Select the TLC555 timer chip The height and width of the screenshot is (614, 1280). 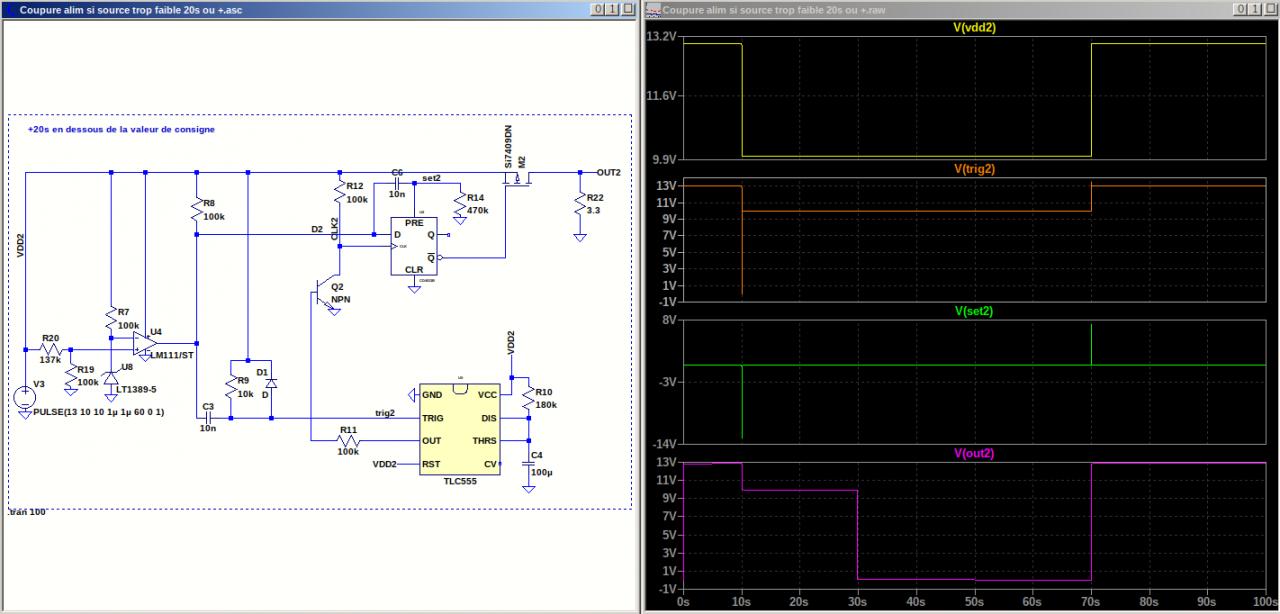click(x=461, y=429)
